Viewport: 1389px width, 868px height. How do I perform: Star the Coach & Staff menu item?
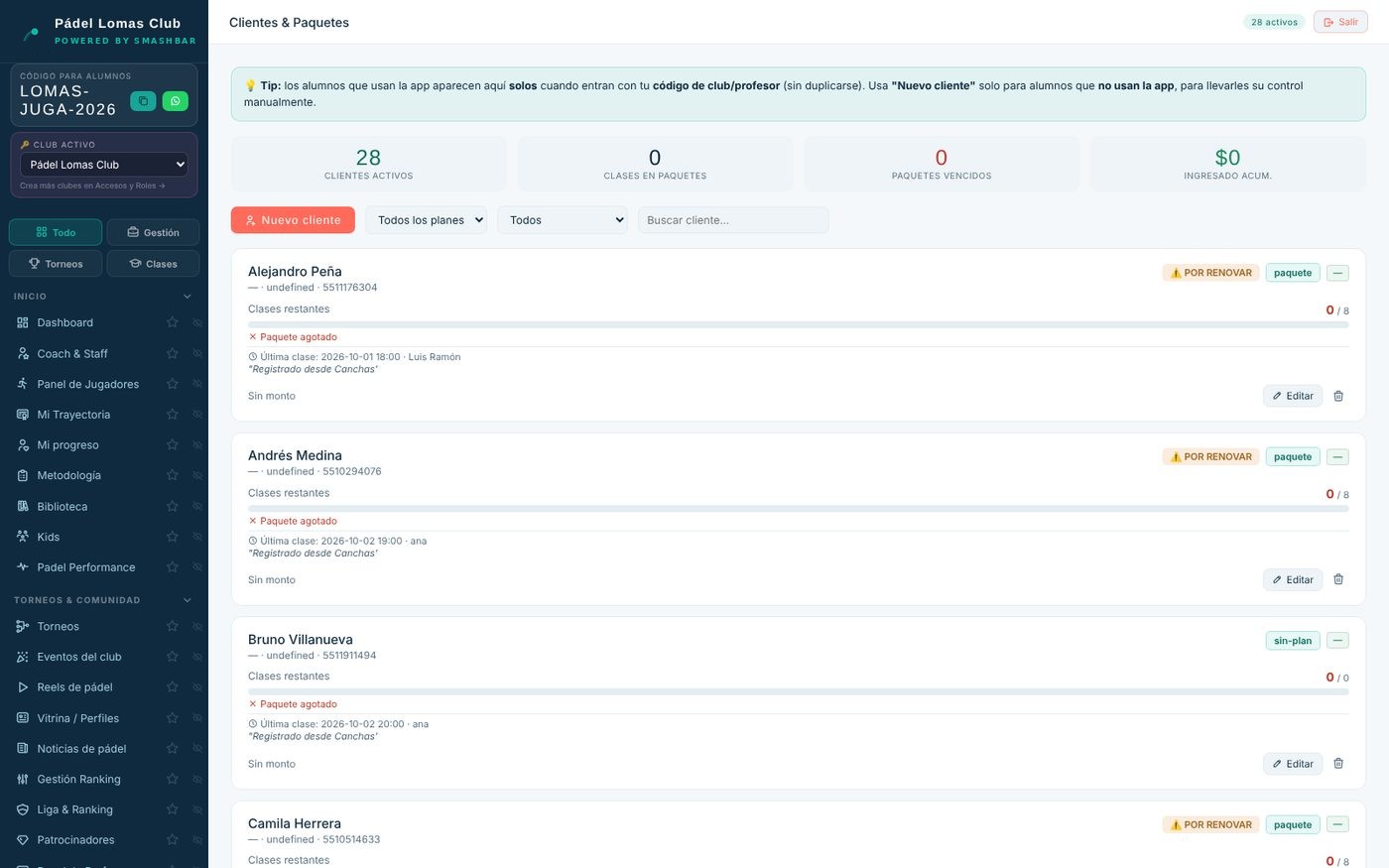point(172,353)
